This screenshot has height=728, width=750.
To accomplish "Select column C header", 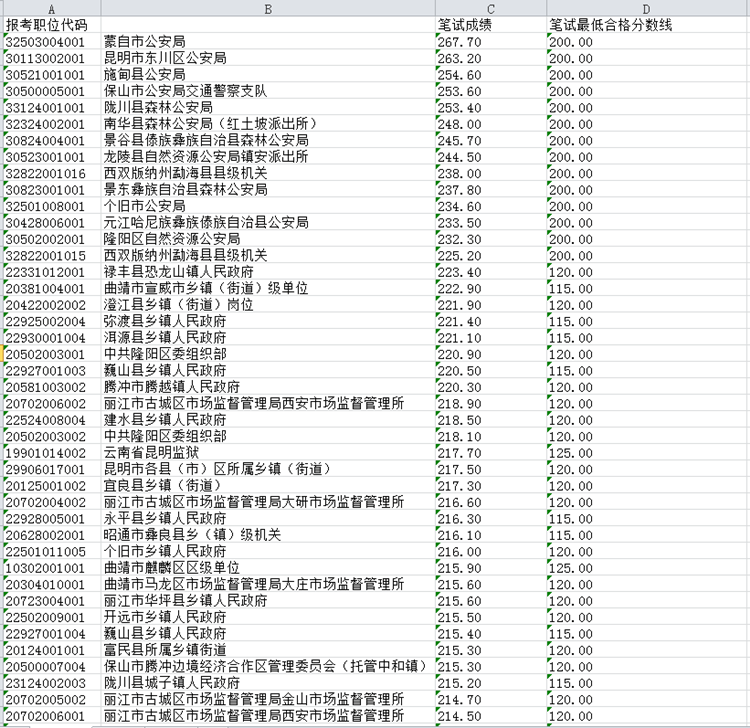I will click(x=491, y=8).
